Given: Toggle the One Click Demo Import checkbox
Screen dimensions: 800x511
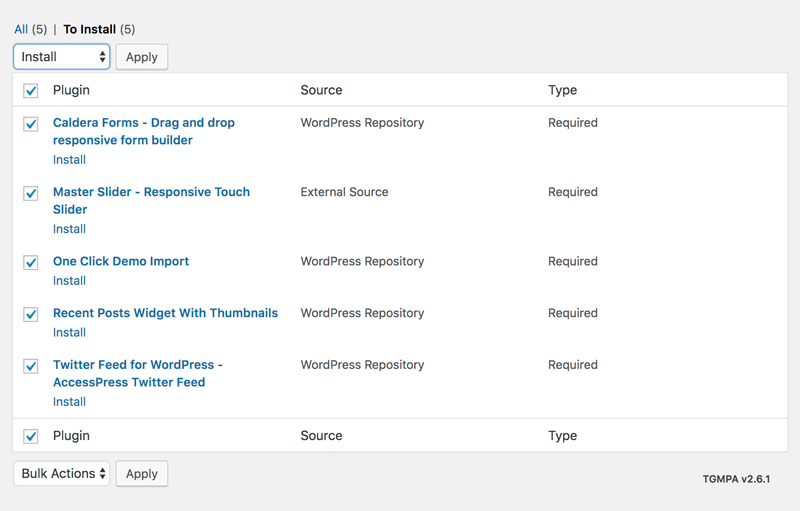Looking at the screenshot, I should coord(31,263).
